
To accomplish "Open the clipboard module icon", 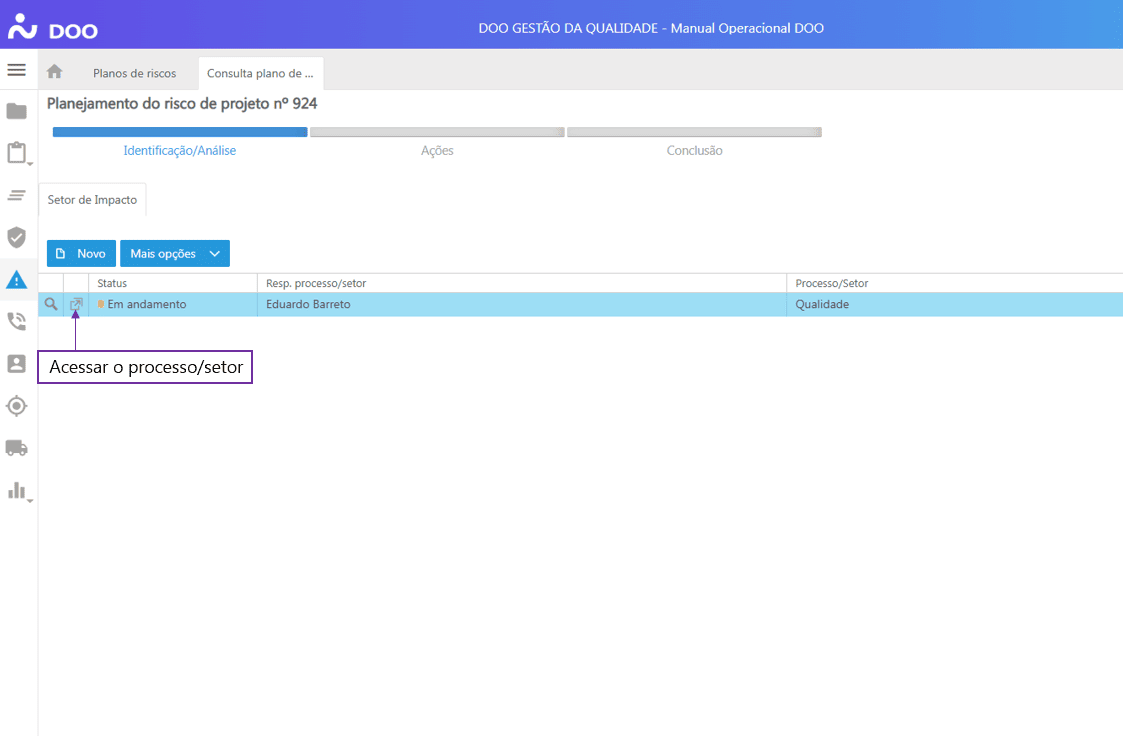I will coord(17,153).
